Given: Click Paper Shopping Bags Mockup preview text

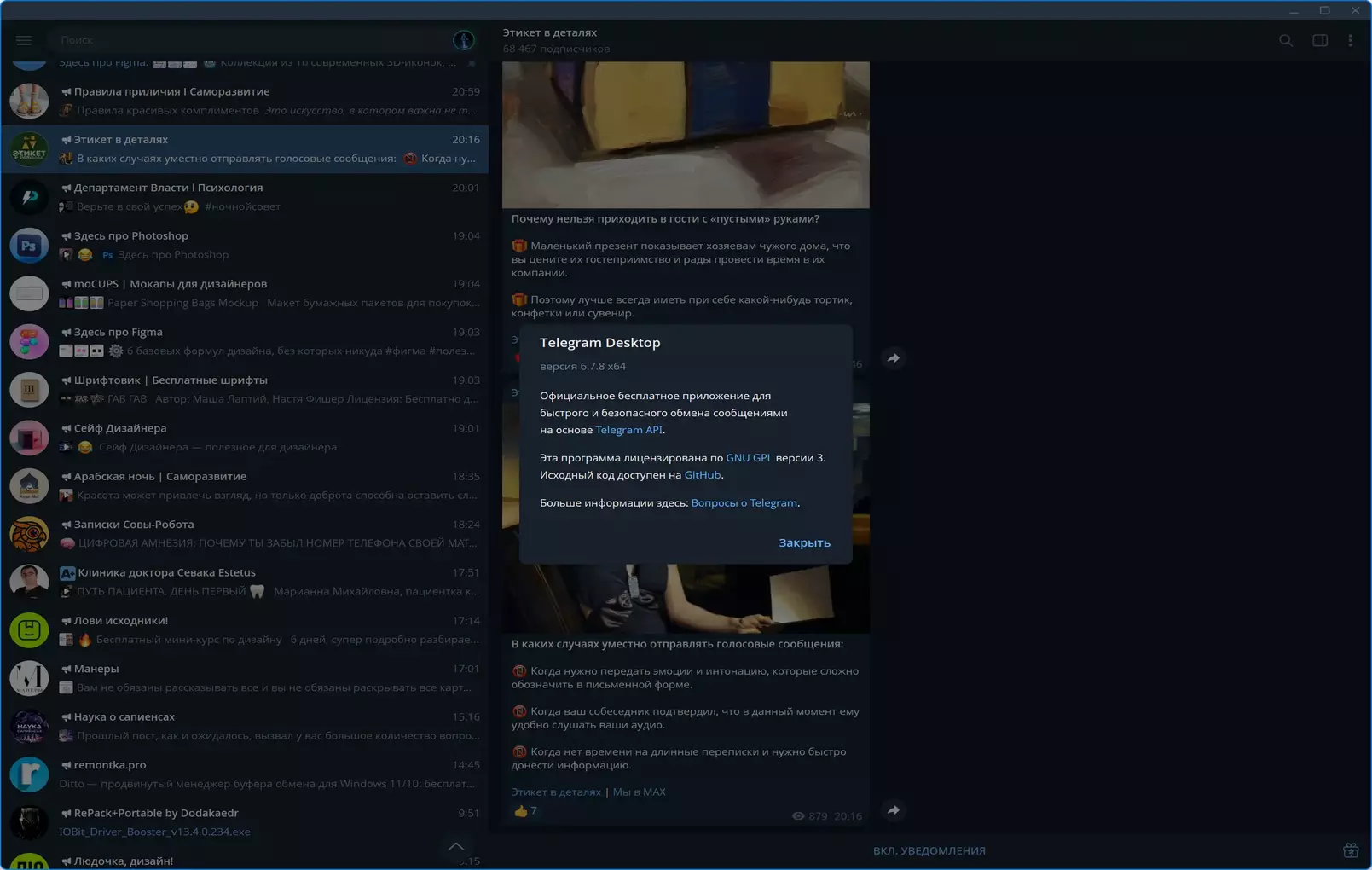Looking at the screenshot, I should (x=182, y=303).
